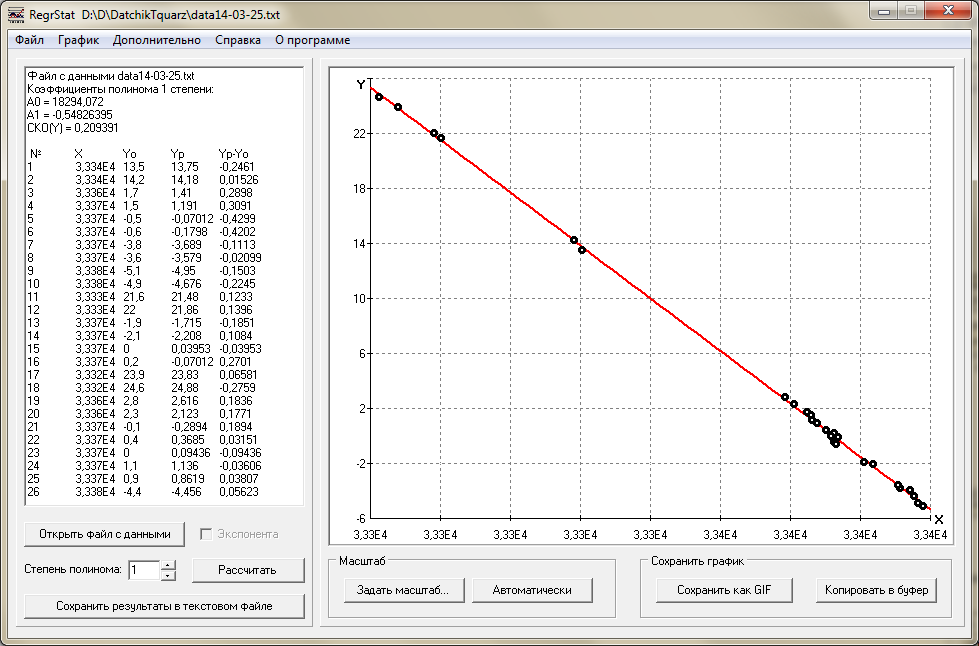Open the Файл menu

click(29, 40)
